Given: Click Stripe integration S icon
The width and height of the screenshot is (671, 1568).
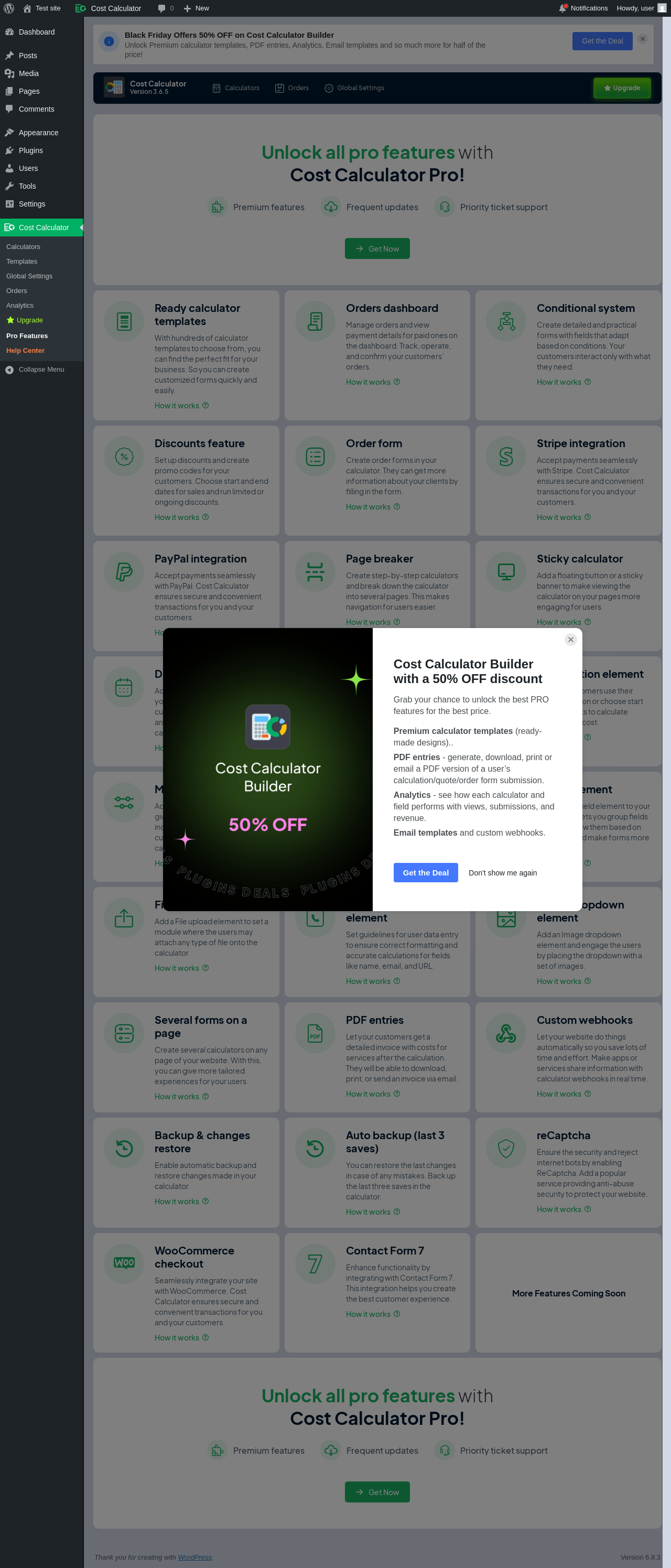Looking at the screenshot, I should click(x=506, y=457).
